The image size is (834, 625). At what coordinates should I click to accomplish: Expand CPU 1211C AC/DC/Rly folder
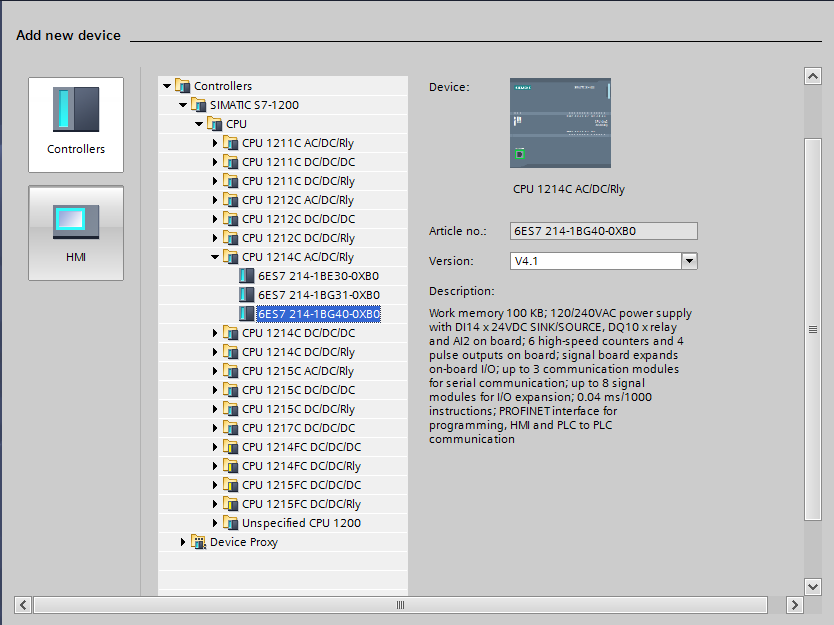215,143
